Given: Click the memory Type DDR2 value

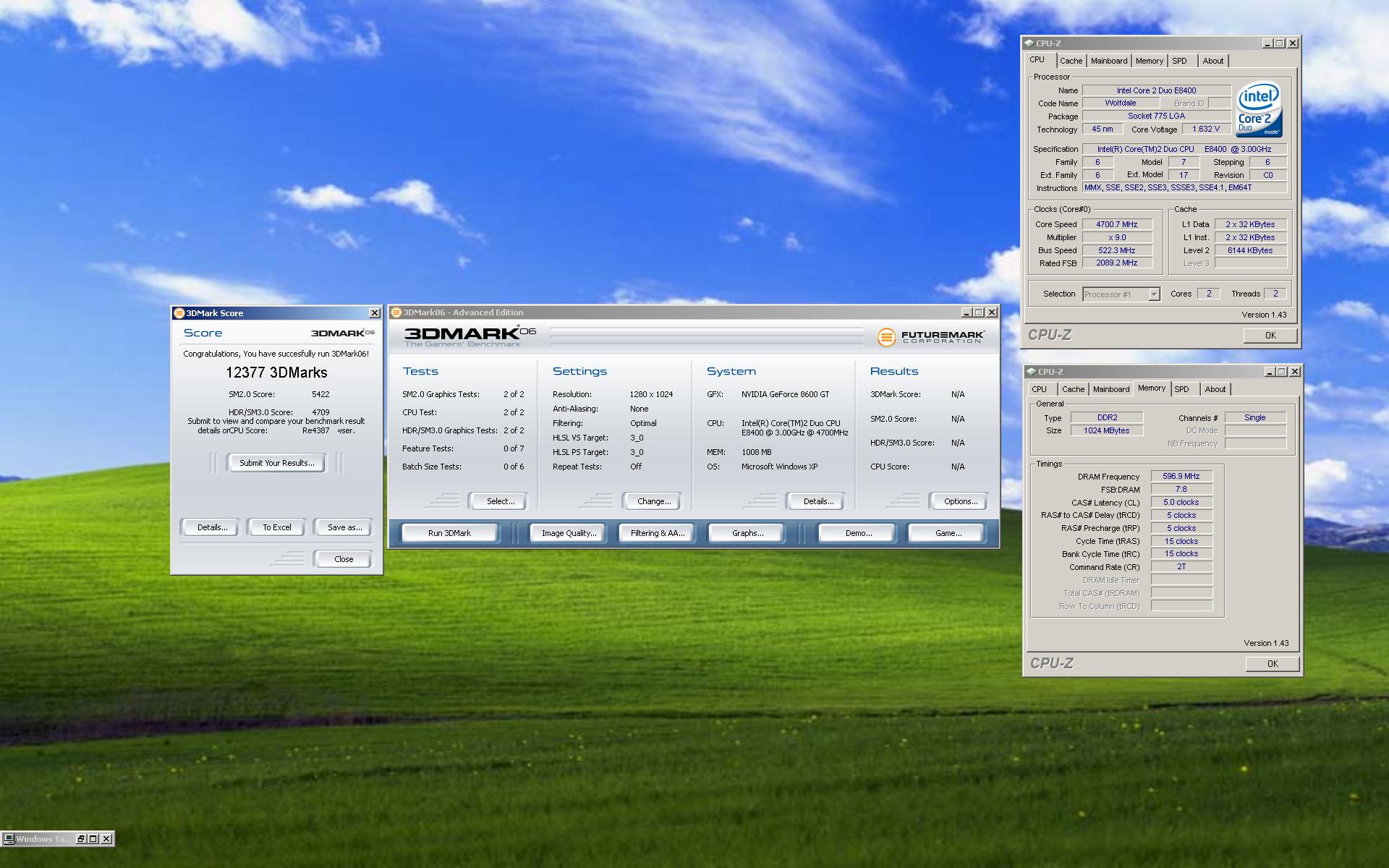Looking at the screenshot, I should point(1107,417).
